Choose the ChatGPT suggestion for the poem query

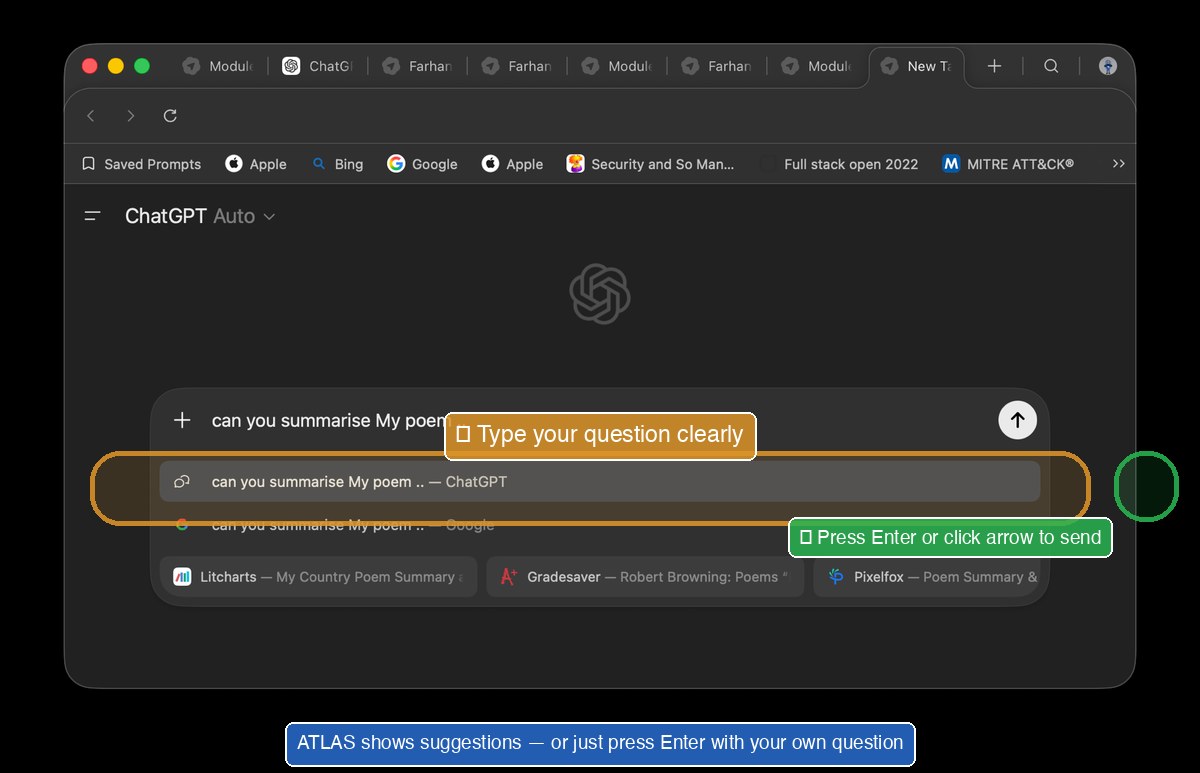[x=600, y=482]
